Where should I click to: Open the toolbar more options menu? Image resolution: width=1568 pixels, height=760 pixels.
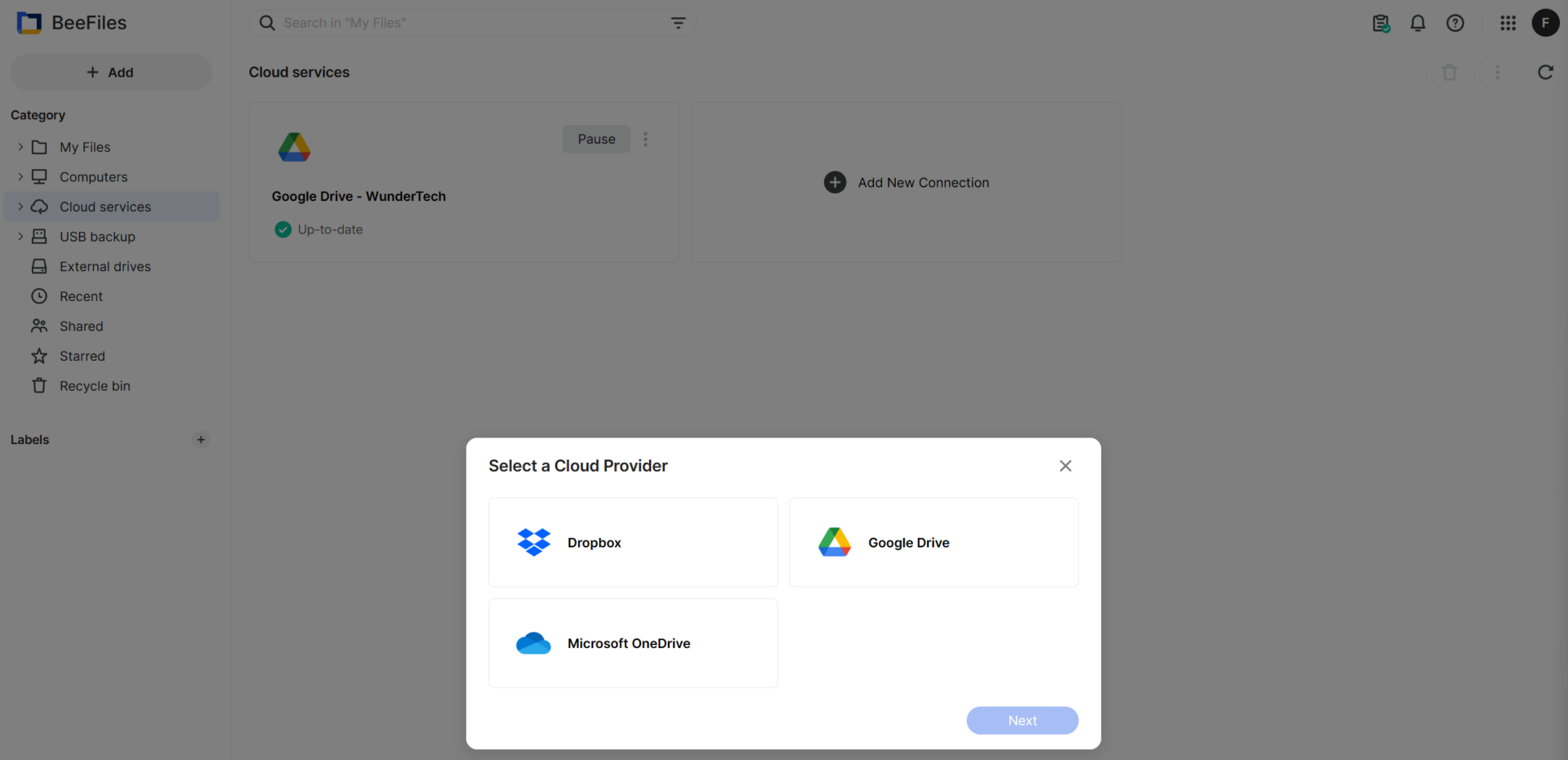pyautogui.click(x=1497, y=73)
